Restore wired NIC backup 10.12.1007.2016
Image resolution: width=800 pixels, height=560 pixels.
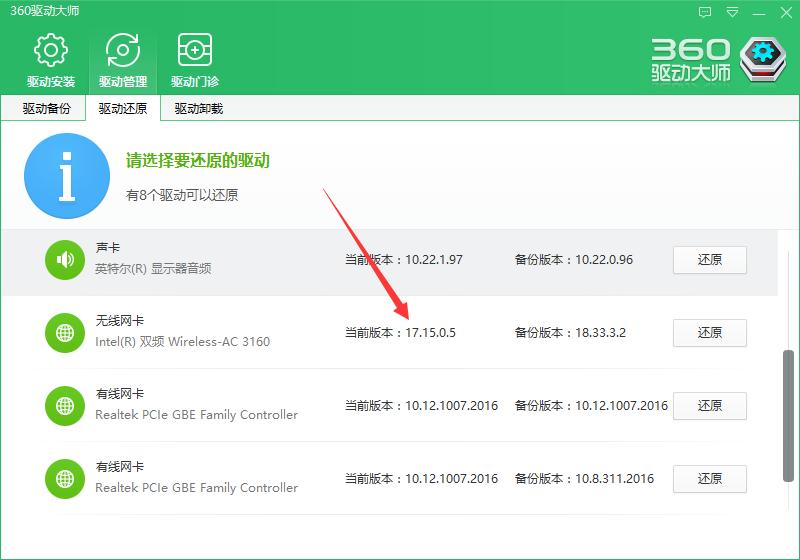[710, 406]
